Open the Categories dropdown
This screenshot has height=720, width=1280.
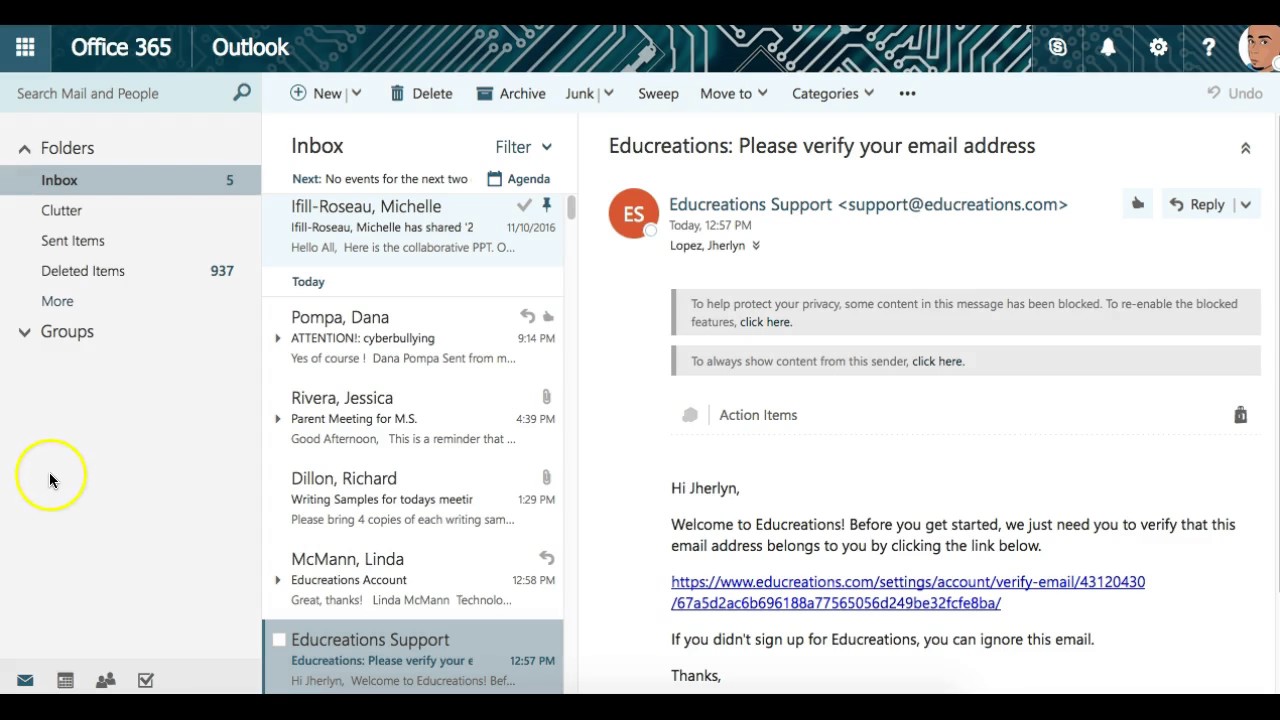point(833,93)
